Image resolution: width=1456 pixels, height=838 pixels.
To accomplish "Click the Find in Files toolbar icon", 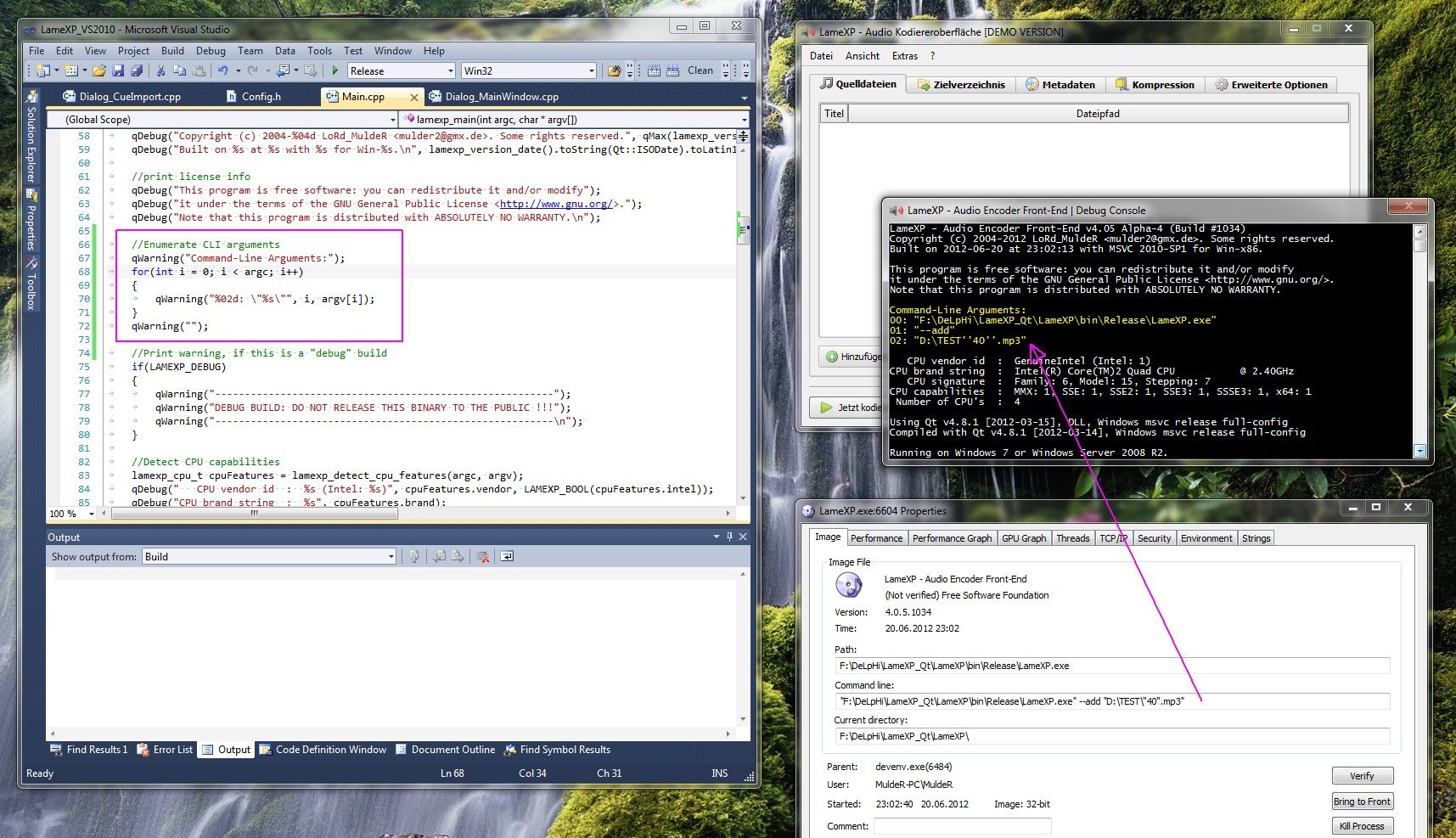I will pos(614,70).
